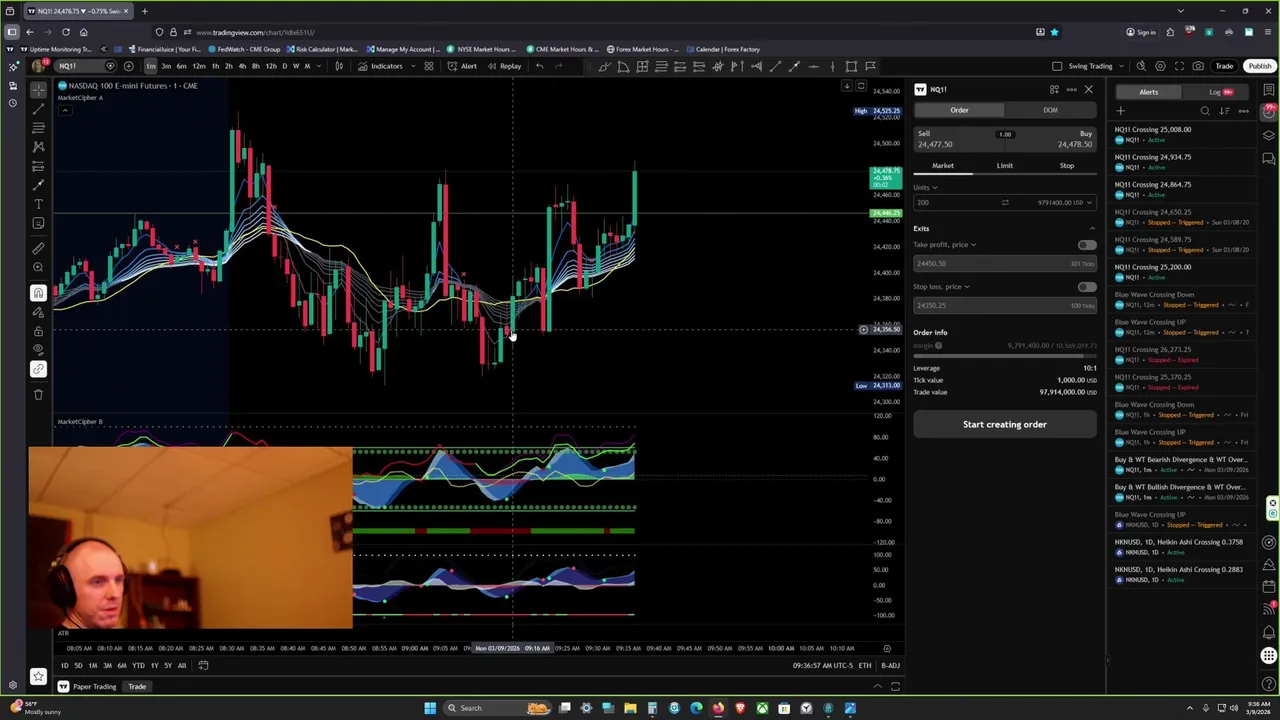Screen dimensions: 1280x720
Task: Start Bar Replay mode
Action: pos(505,66)
